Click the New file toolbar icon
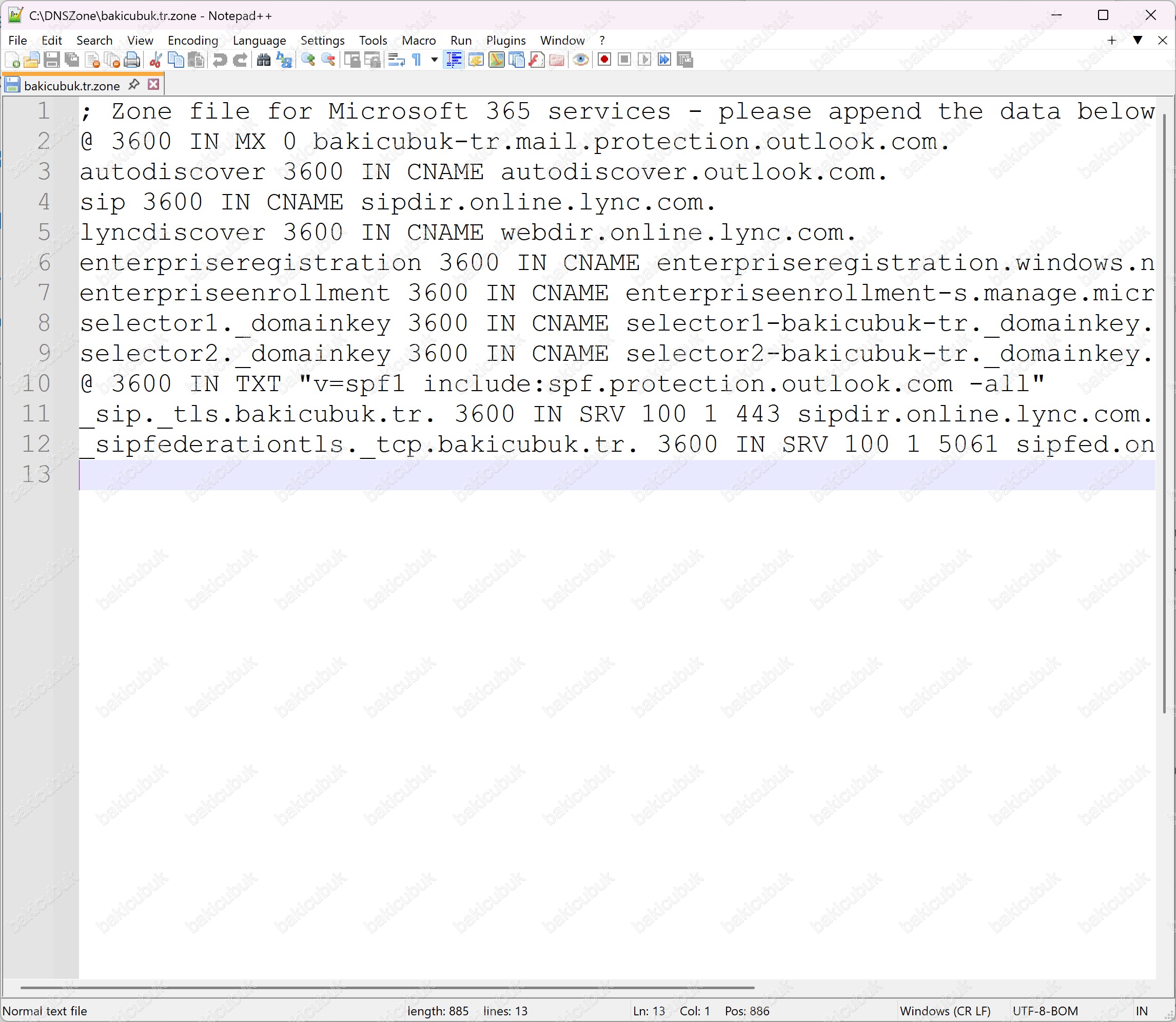This screenshot has width=1176, height=1022. click(12, 60)
